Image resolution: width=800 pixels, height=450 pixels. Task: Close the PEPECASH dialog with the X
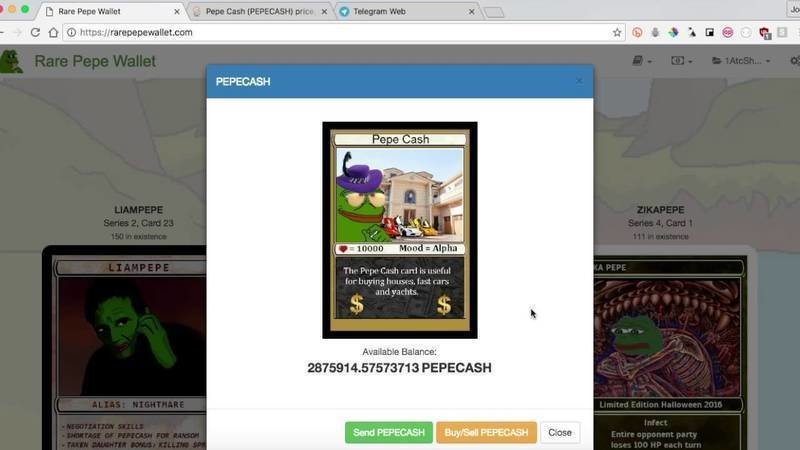[579, 81]
